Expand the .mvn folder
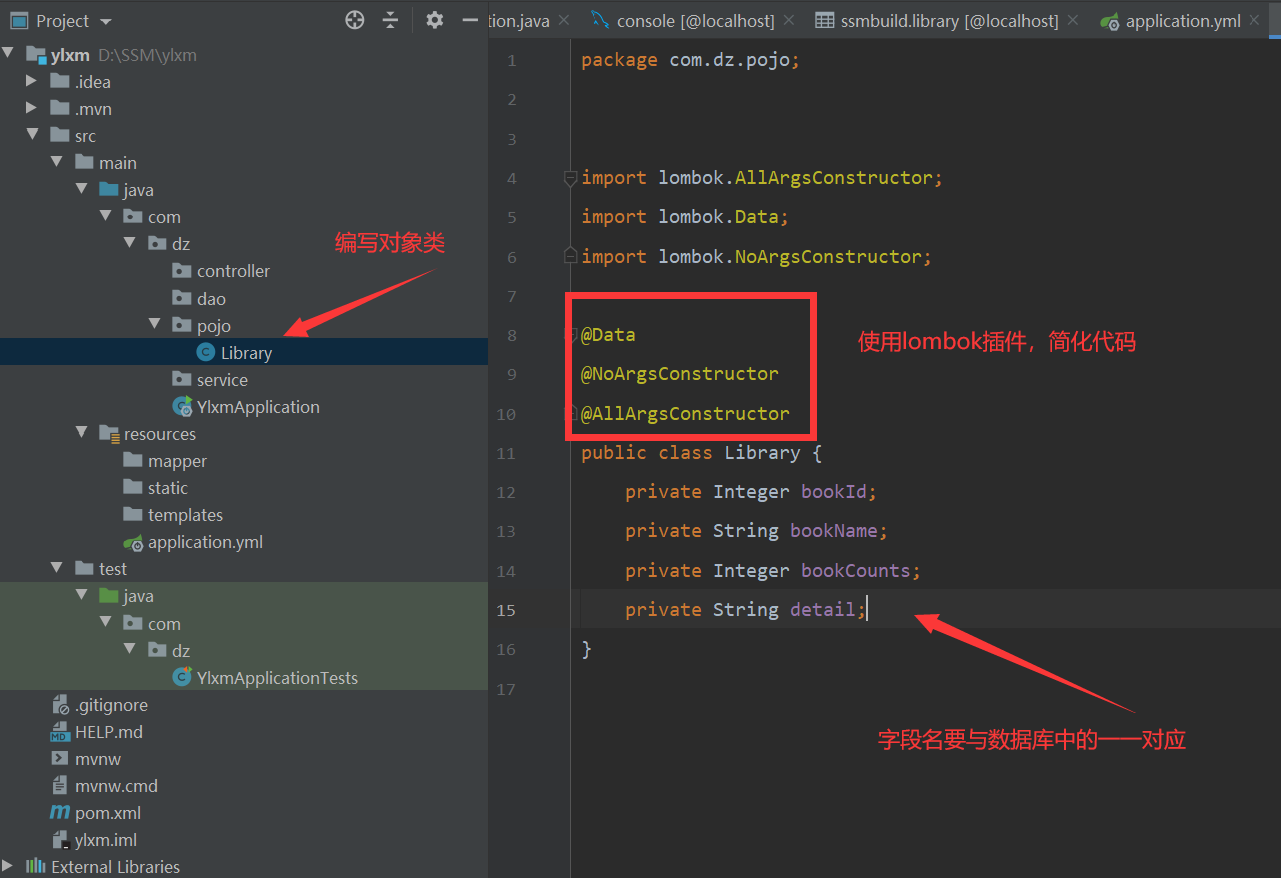 click(32, 108)
